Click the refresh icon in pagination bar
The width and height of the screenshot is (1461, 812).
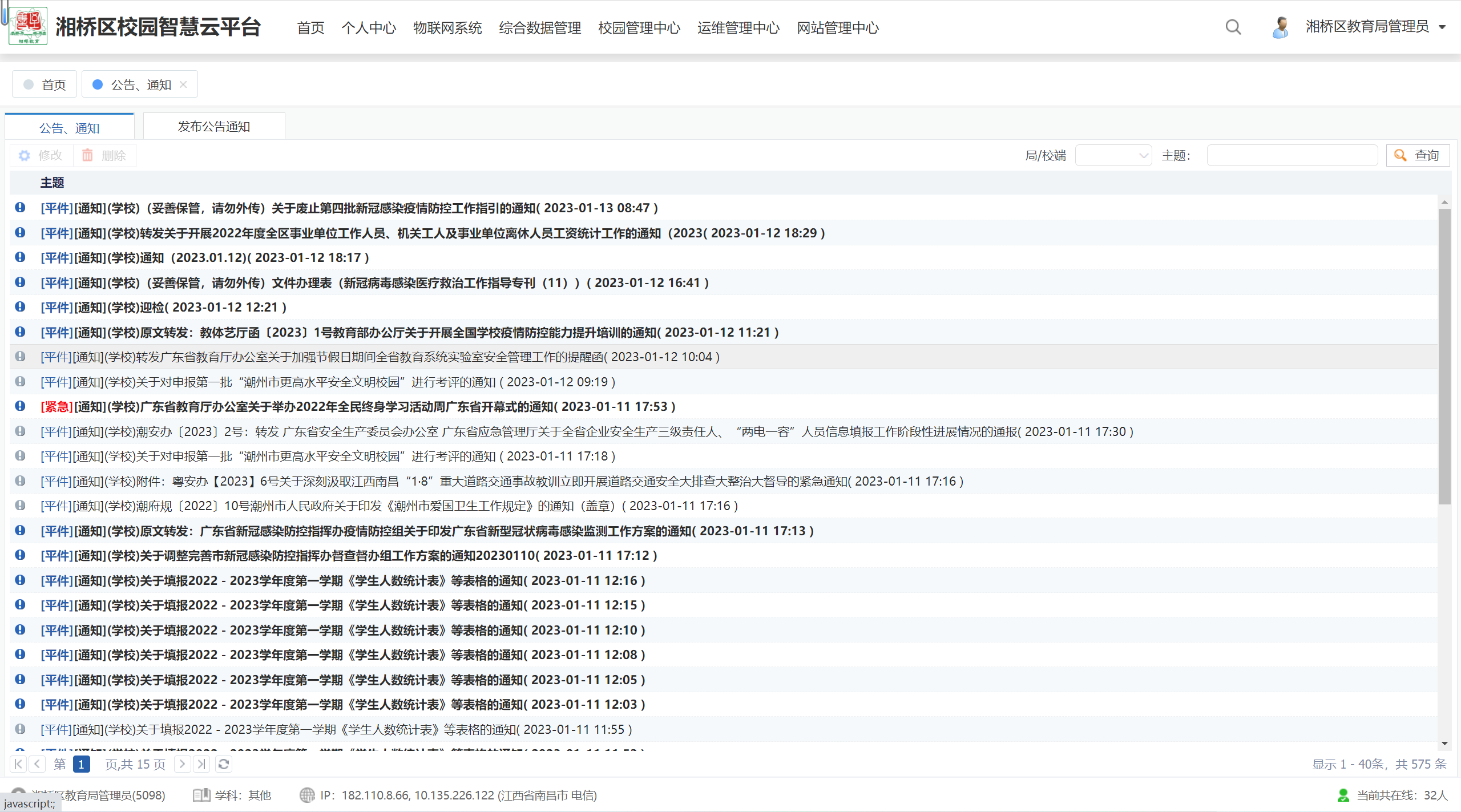[x=224, y=764]
